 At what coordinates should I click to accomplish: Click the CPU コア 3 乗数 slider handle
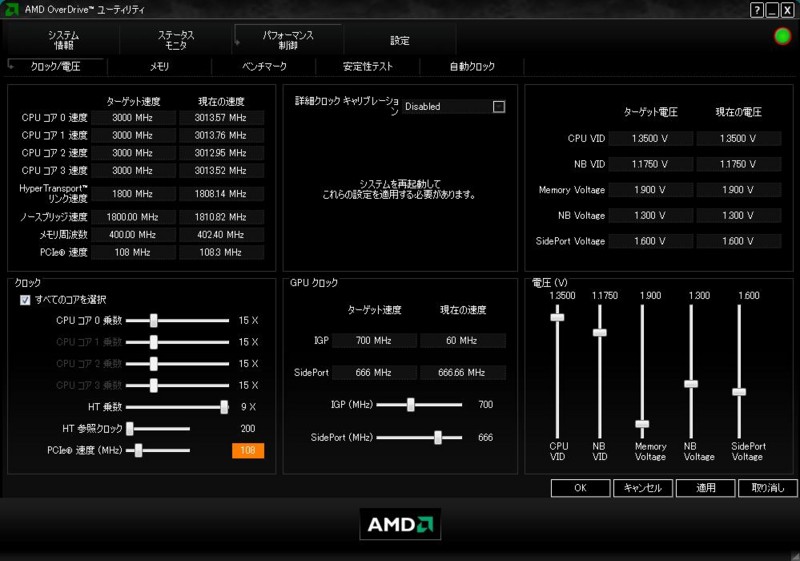coord(154,385)
